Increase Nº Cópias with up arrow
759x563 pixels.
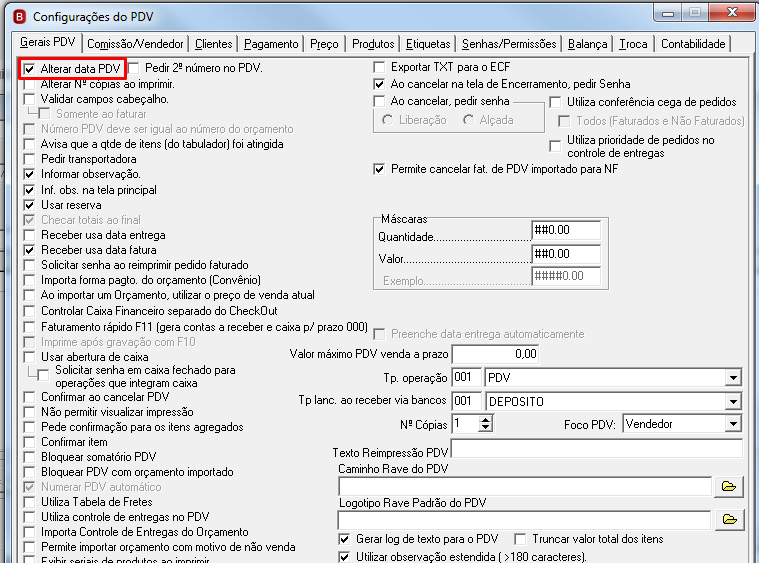coord(486,420)
